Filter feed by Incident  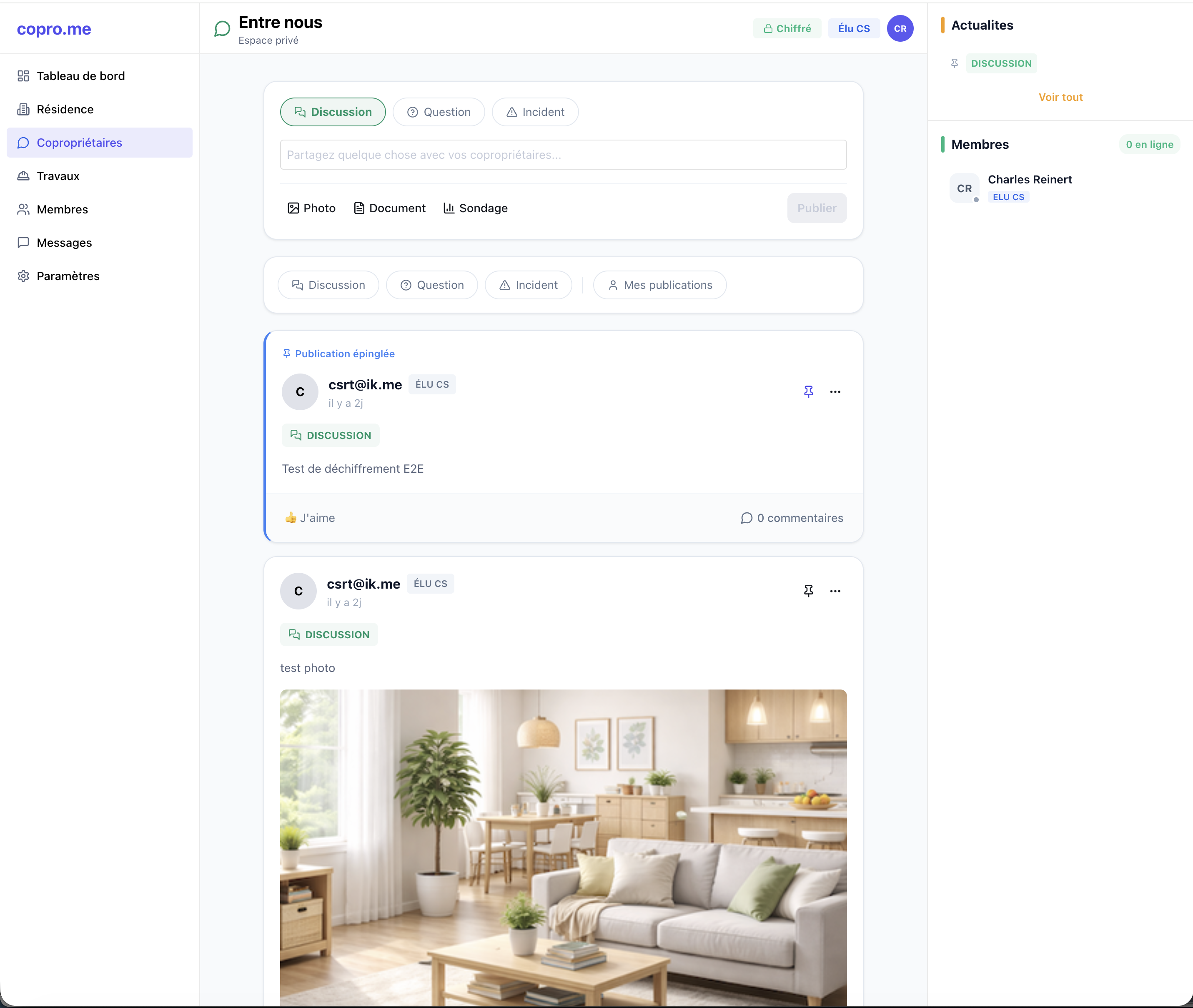point(528,285)
